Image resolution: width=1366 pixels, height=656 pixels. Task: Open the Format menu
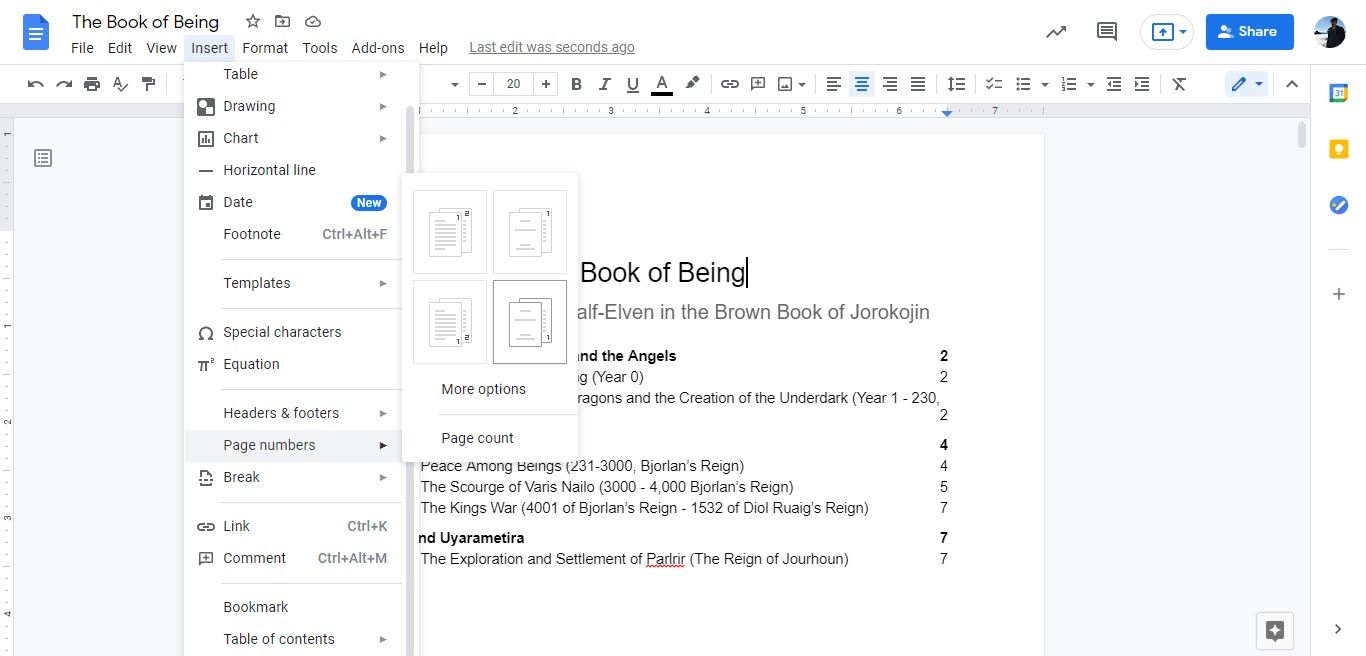[x=264, y=47]
